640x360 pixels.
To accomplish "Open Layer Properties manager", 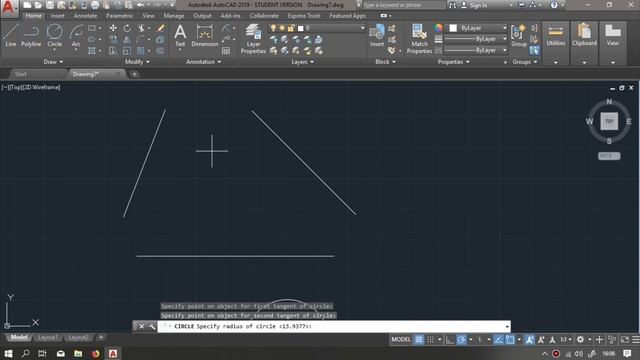I will [x=253, y=39].
